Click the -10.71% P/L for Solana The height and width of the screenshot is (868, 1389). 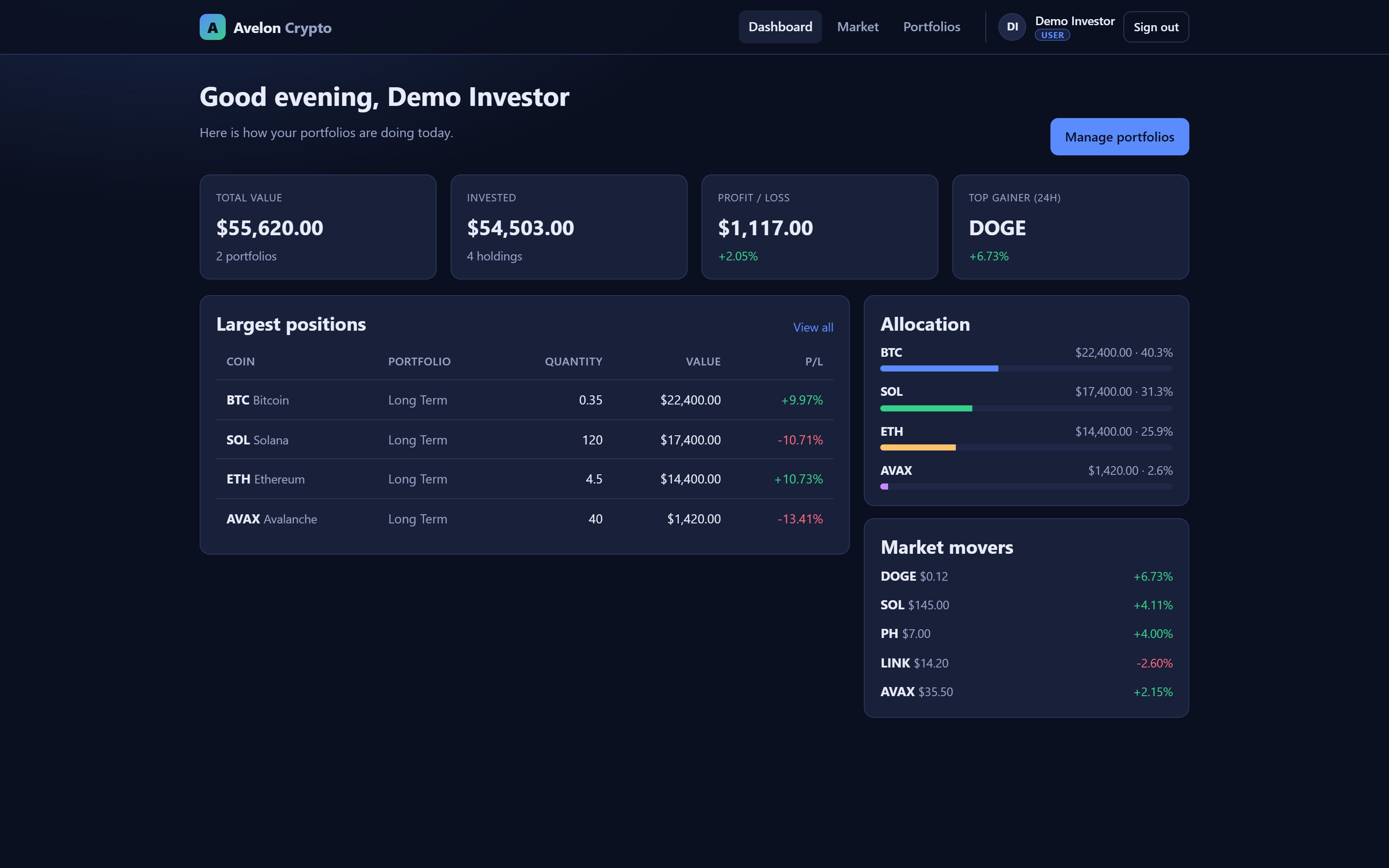[x=800, y=440]
